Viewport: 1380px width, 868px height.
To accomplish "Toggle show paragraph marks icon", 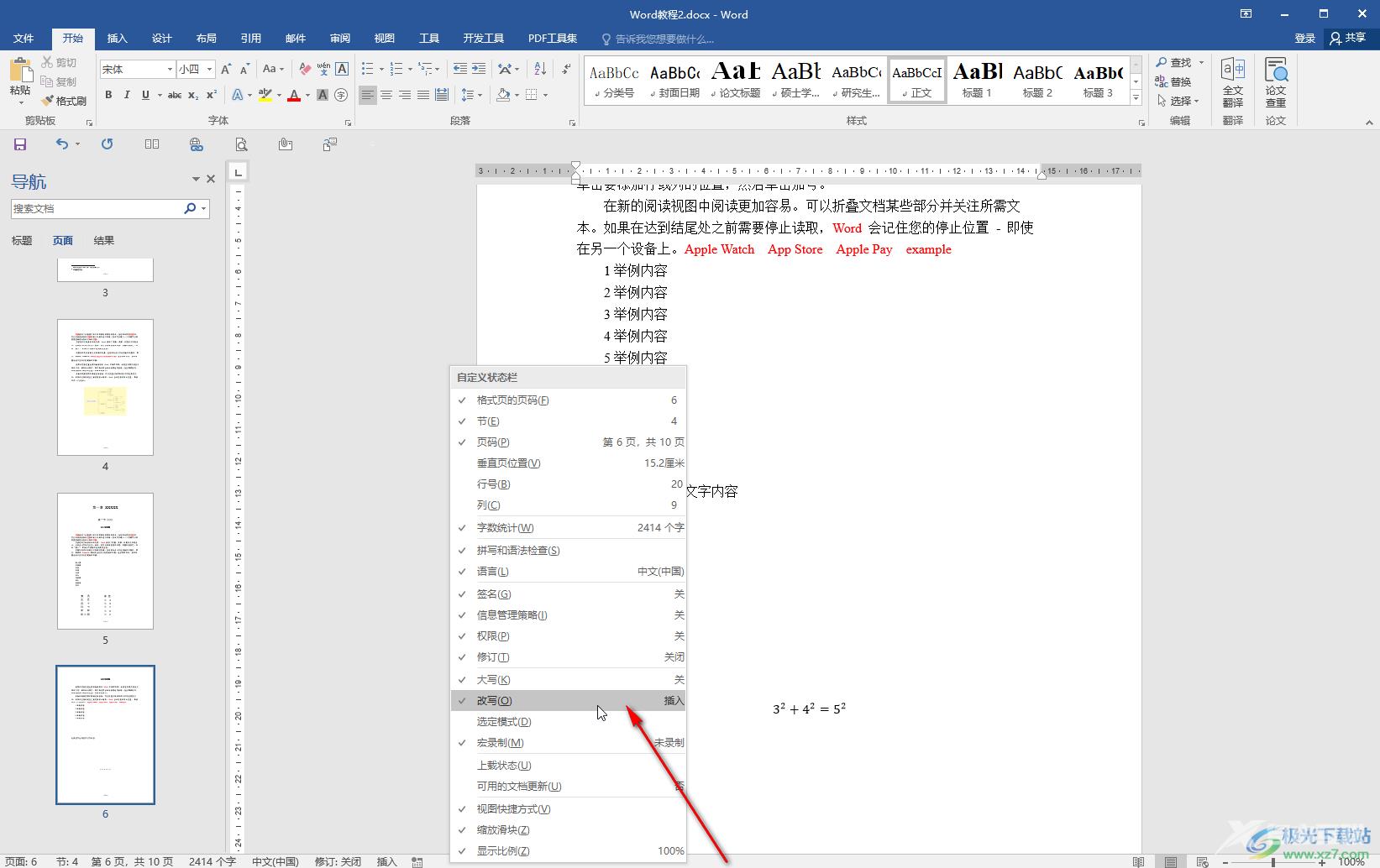I will [567, 69].
